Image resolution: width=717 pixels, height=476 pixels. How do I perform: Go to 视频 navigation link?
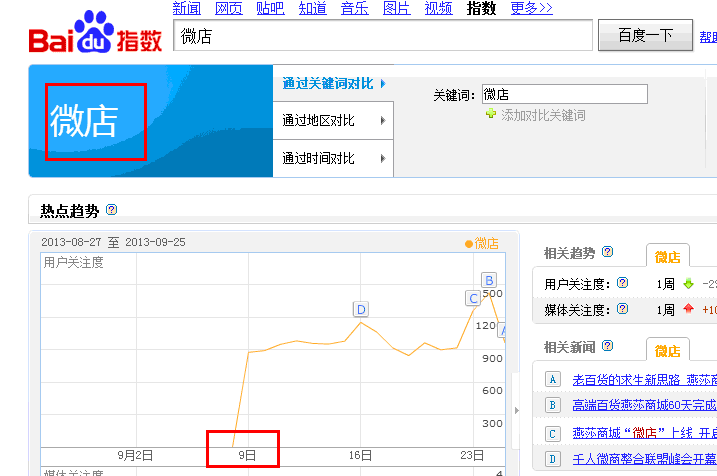pyautogui.click(x=439, y=8)
